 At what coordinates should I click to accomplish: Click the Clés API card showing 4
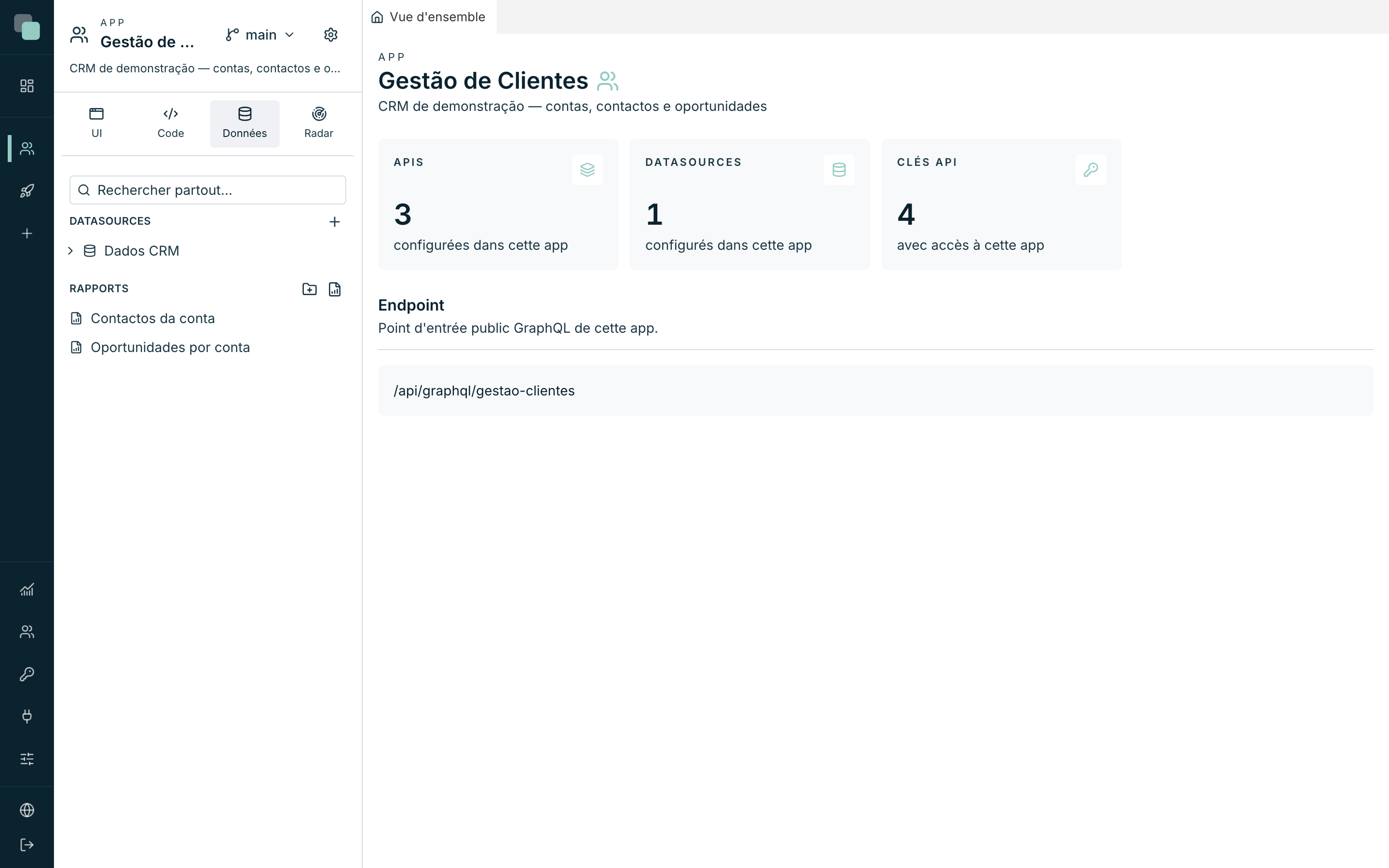point(1001,204)
